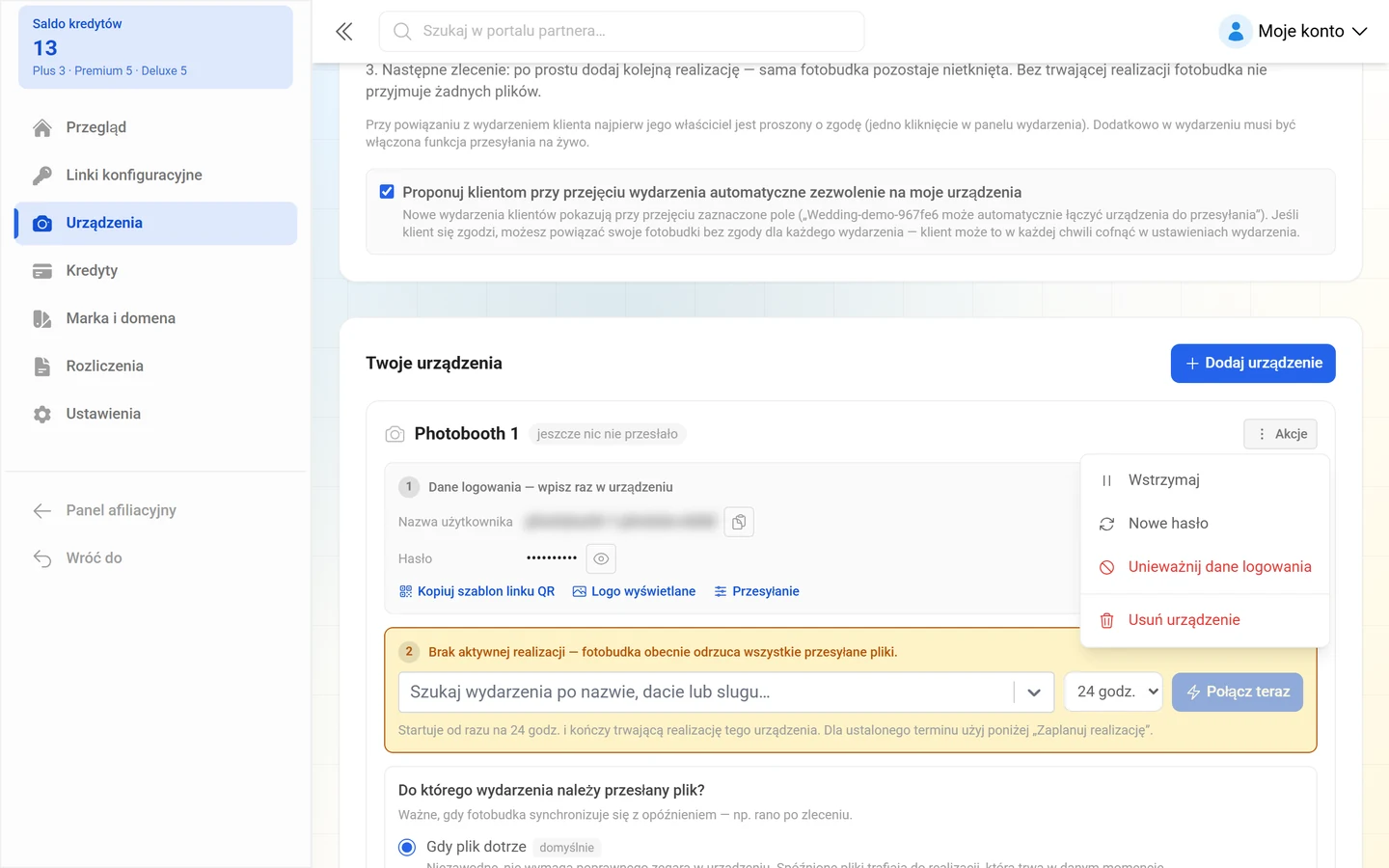Select Unieważnij dane logowania menu entry
Viewport: 1389px width, 868px height.
coord(1205,567)
